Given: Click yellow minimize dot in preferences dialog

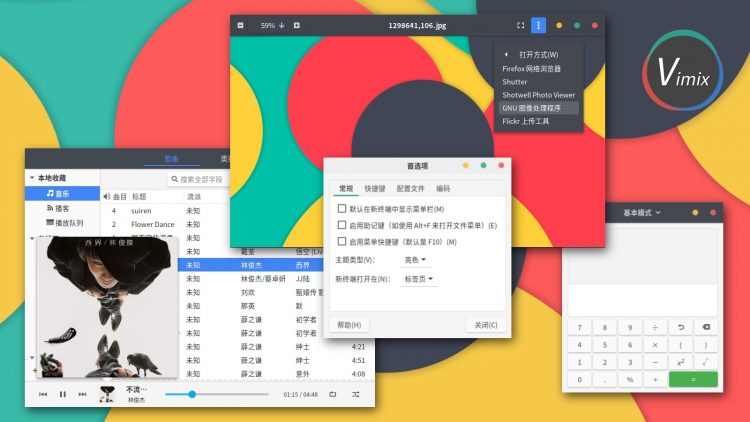Looking at the screenshot, I should pyautogui.click(x=465, y=166).
